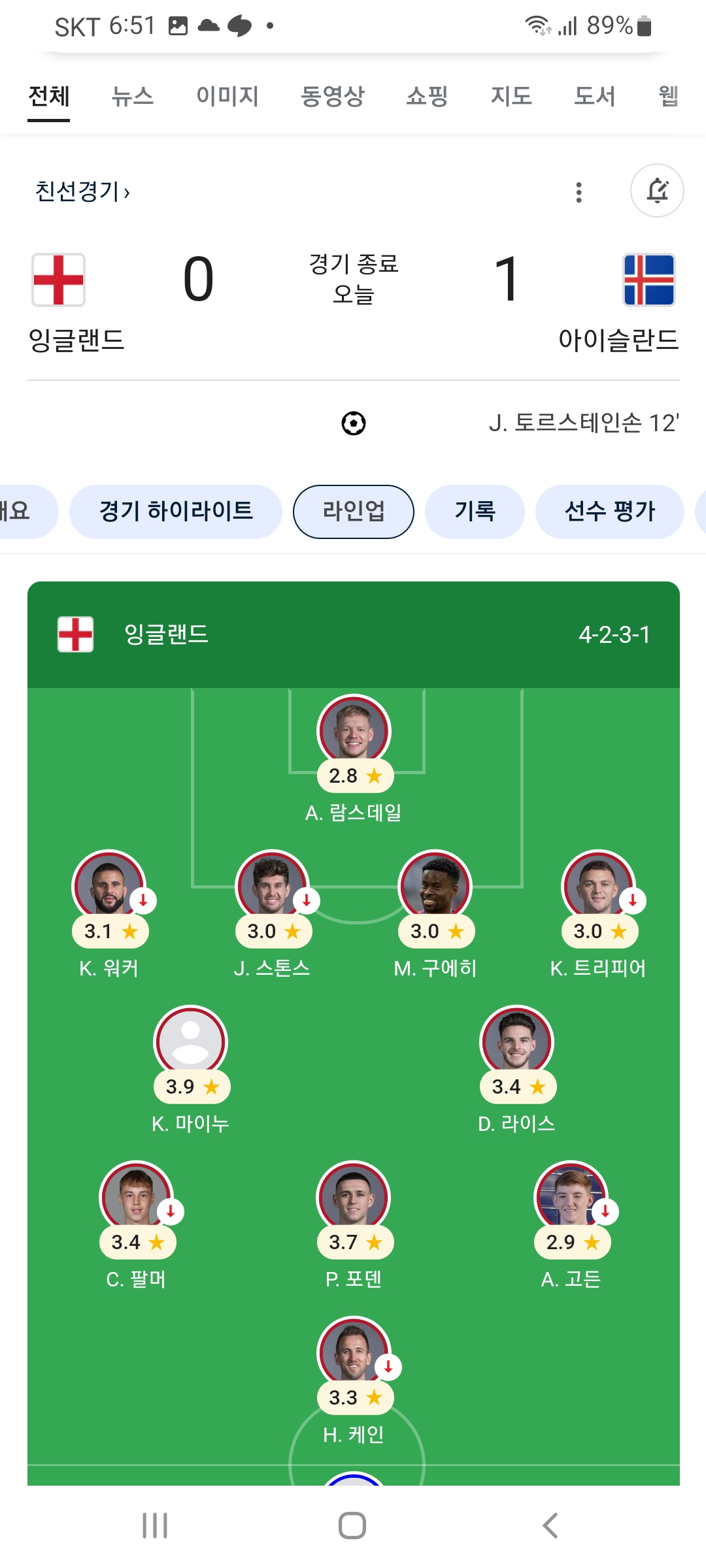Expand the 친선경기 competition link
This screenshot has width=706, height=1568.
(x=82, y=191)
